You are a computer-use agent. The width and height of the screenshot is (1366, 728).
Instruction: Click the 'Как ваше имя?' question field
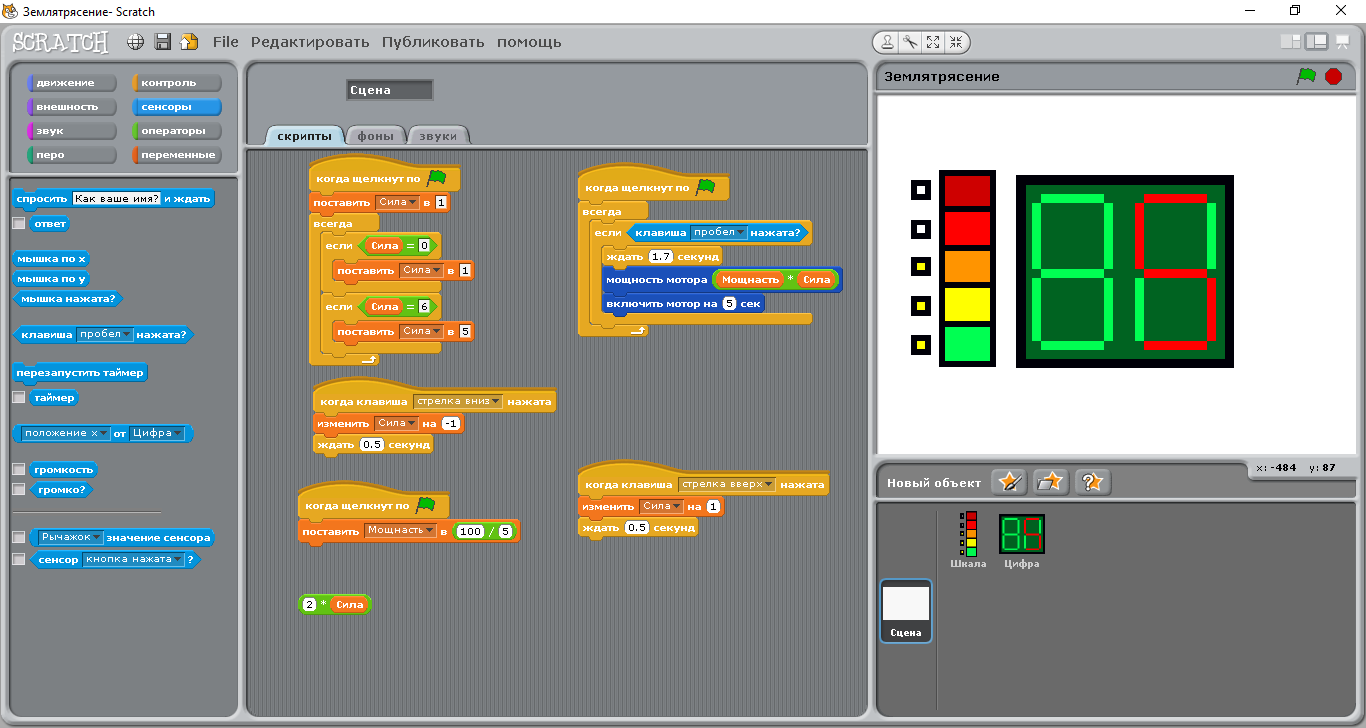point(117,198)
